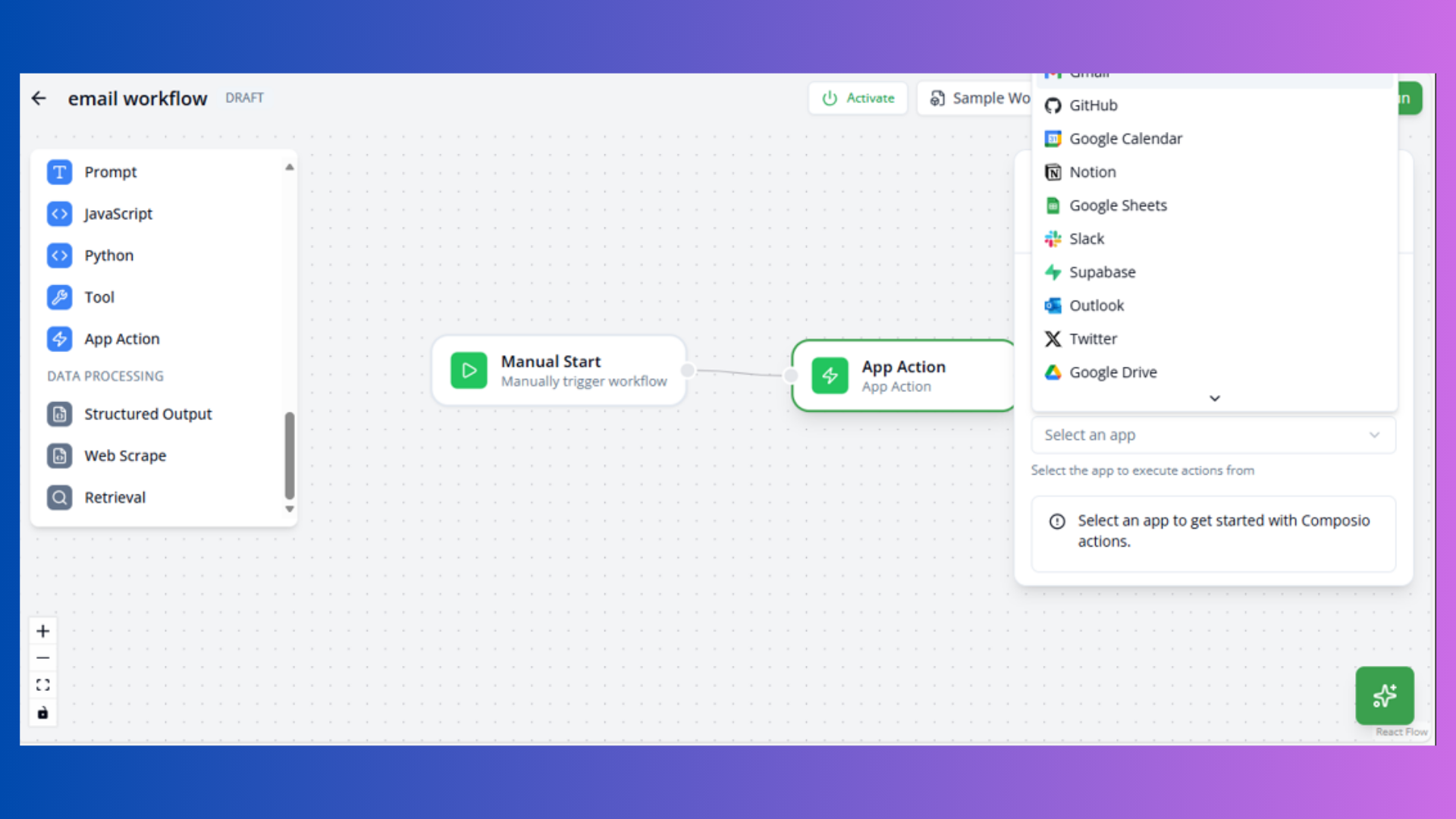Click fit-view icon in canvas controls
The height and width of the screenshot is (819, 1456).
42,684
